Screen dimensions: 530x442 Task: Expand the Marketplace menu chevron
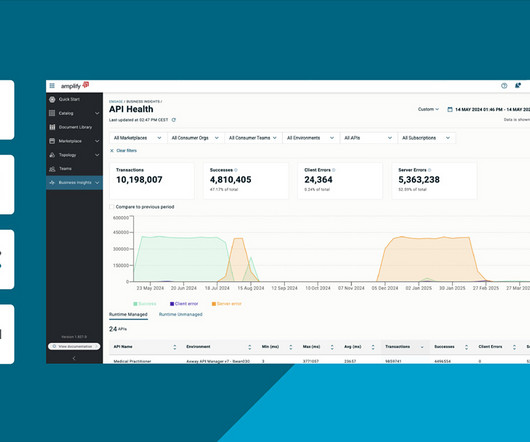tap(97, 141)
